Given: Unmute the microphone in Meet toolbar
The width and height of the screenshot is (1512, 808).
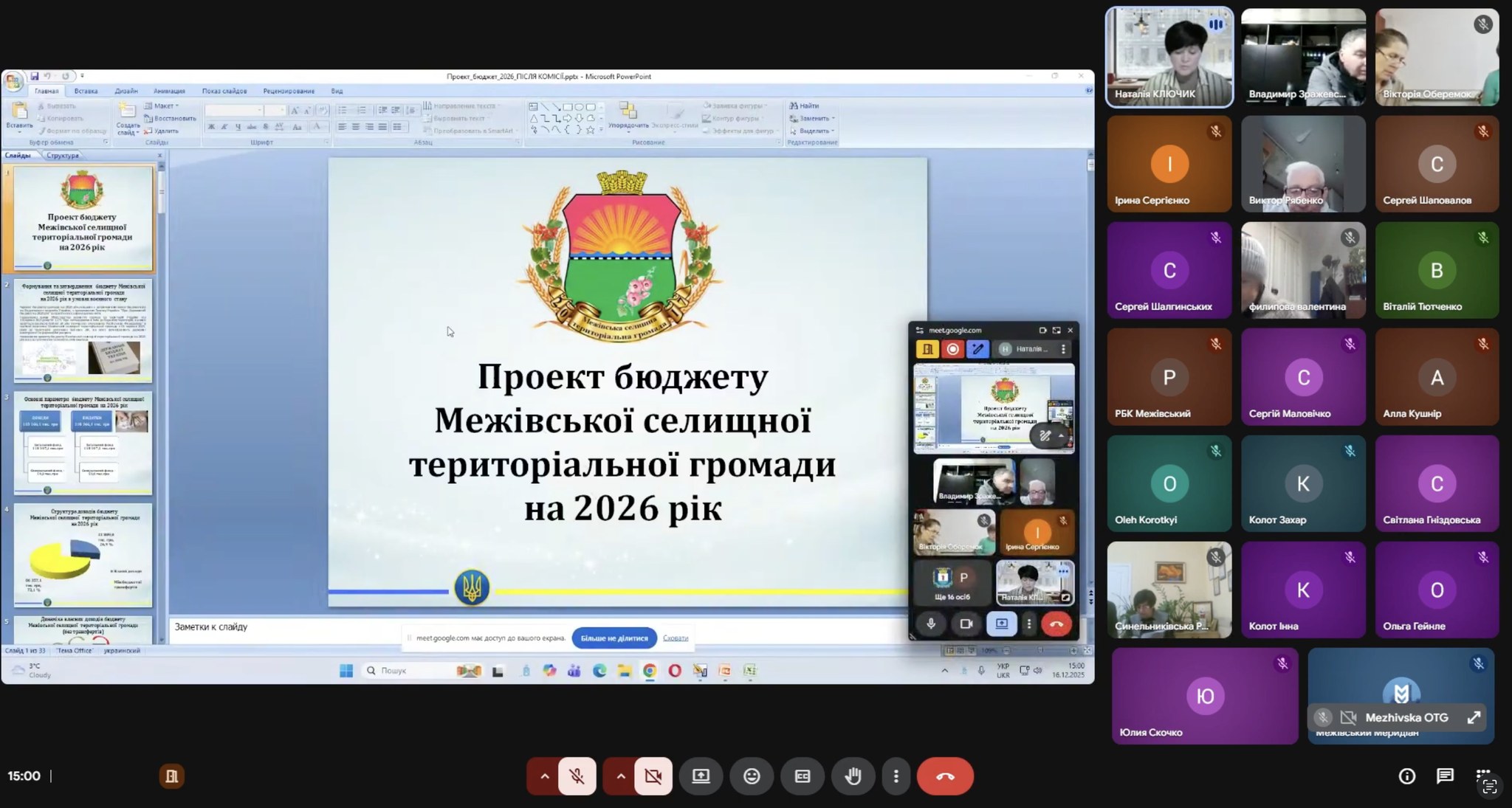Looking at the screenshot, I should click(577, 776).
